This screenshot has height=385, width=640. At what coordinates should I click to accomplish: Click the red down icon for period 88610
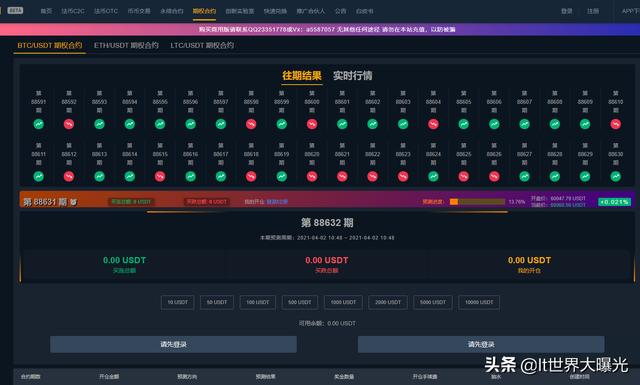point(616,124)
